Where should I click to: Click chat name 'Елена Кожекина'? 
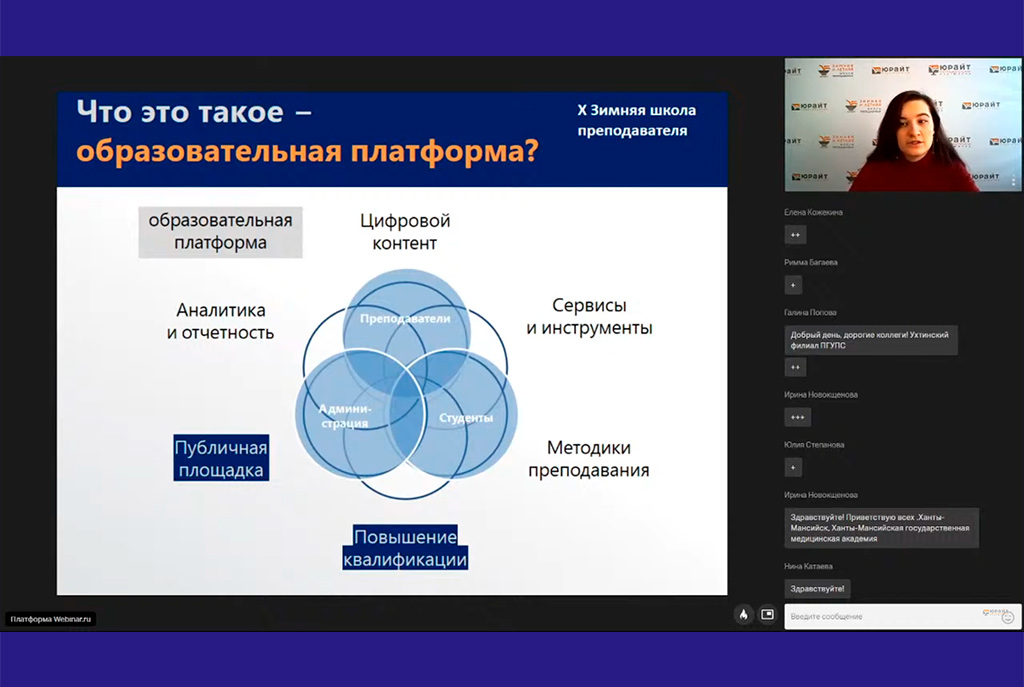813,212
